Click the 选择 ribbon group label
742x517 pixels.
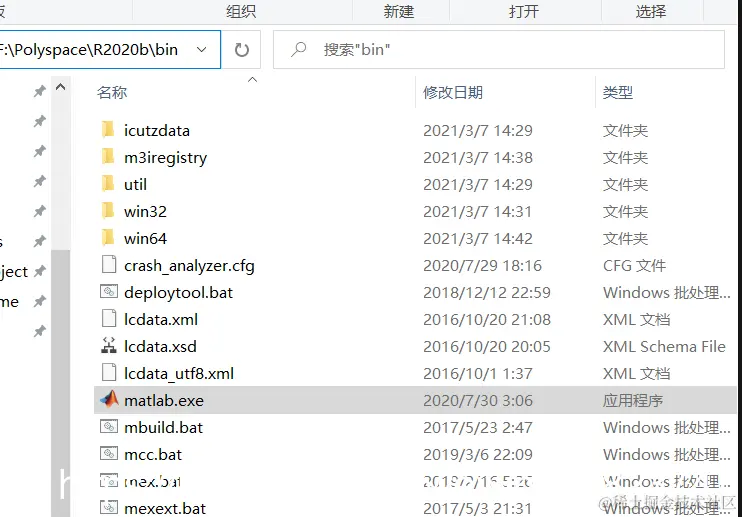(x=651, y=11)
